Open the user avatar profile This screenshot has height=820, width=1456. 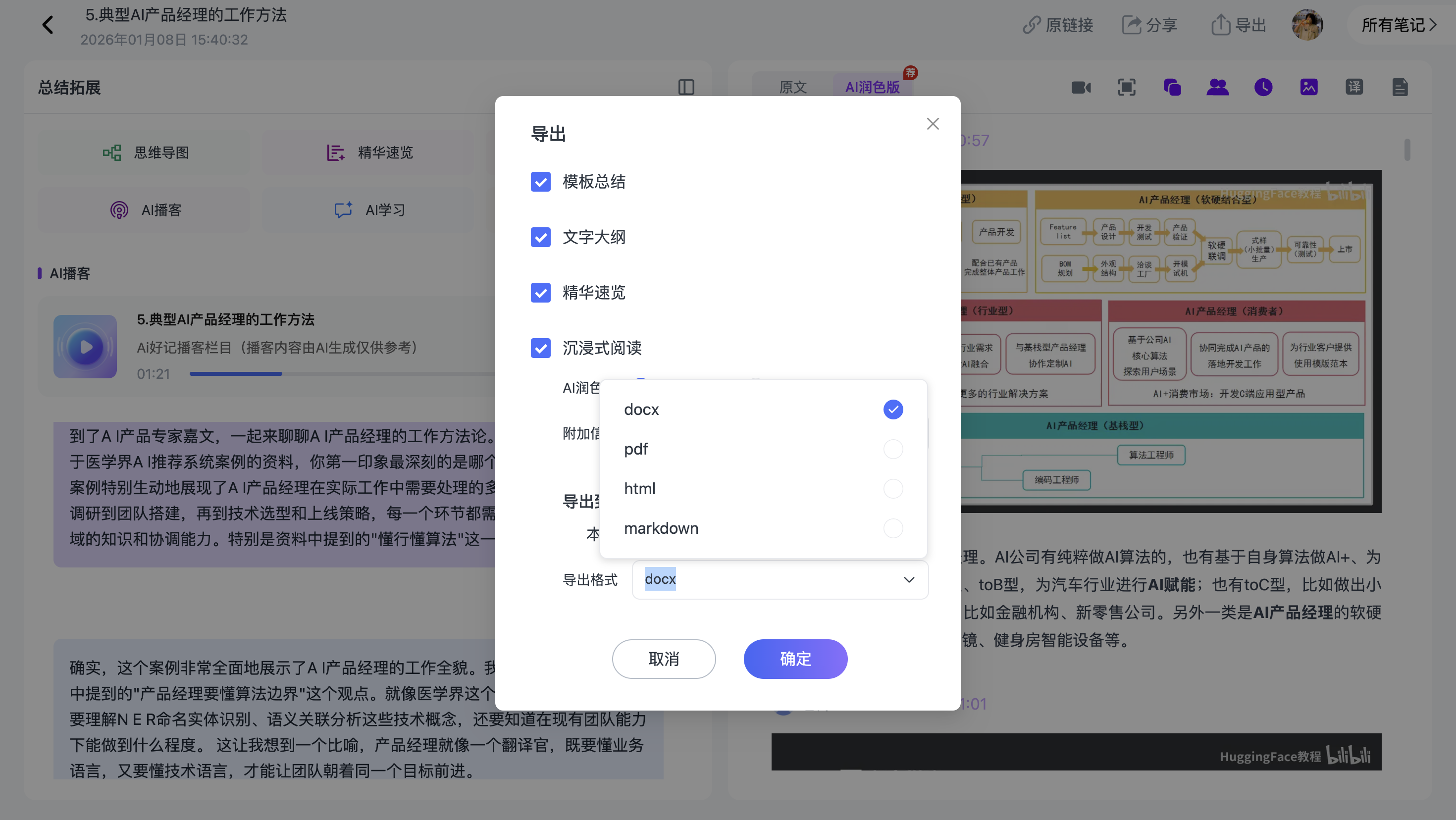point(1307,25)
